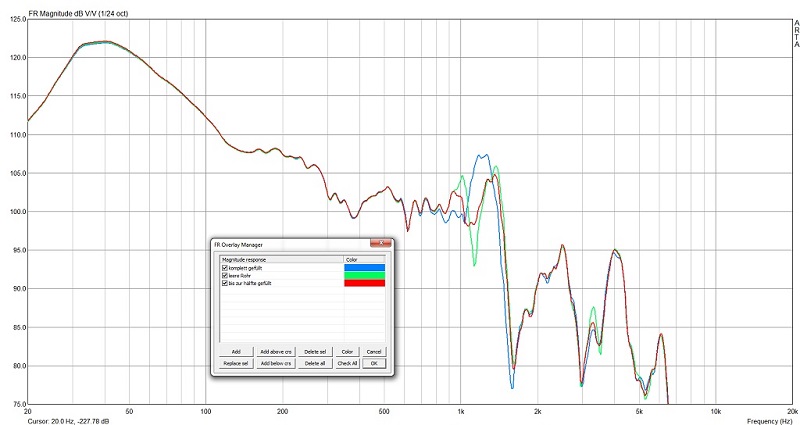Screen dimensions: 800x425
Task: Toggle the 'leere Rohr' overlay checkbox
Action: click(225, 275)
